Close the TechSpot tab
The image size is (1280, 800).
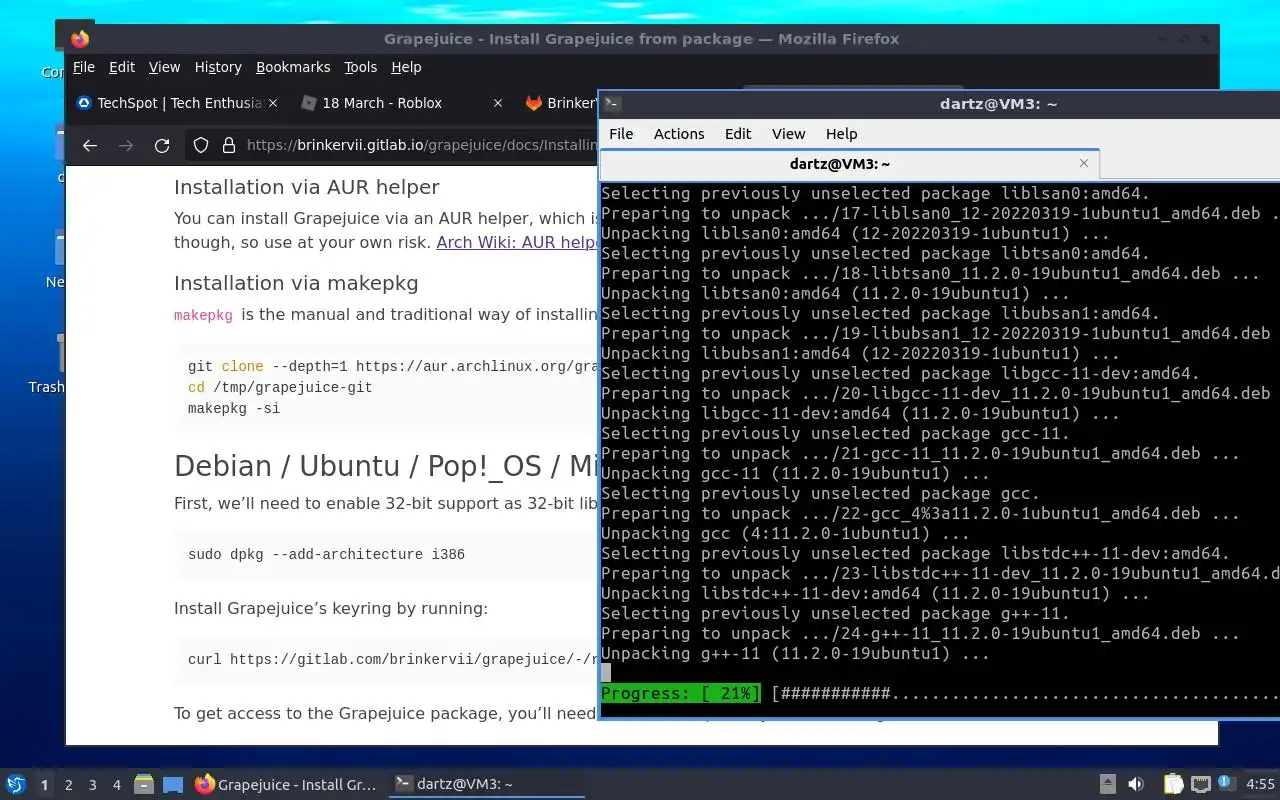tap(273, 103)
